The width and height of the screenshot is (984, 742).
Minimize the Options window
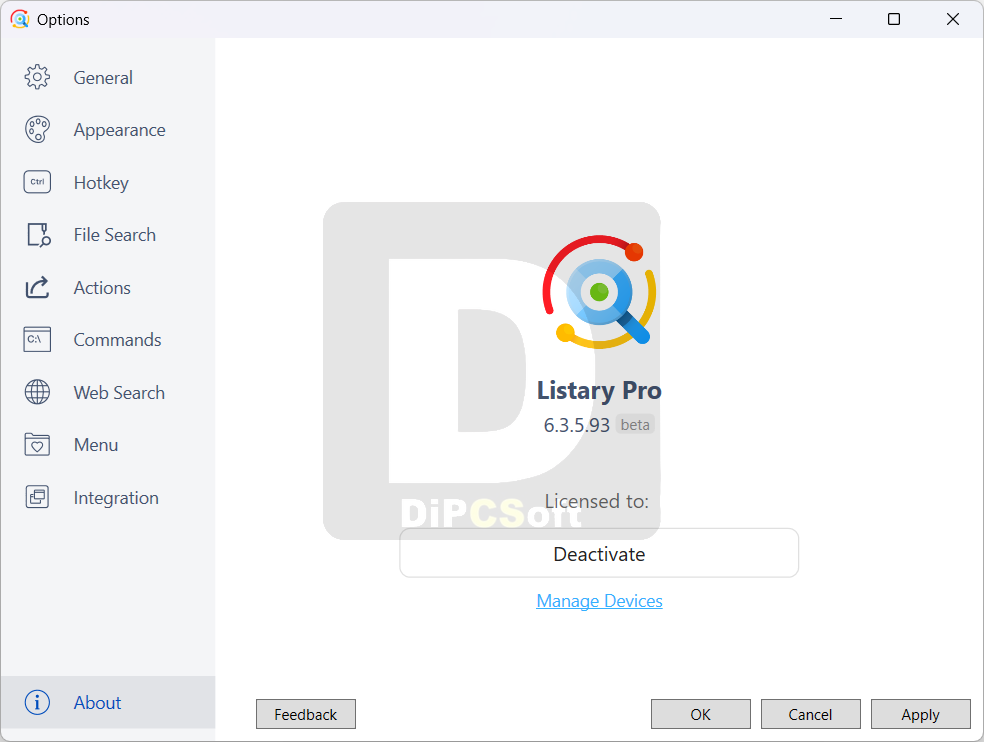pos(836,19)
